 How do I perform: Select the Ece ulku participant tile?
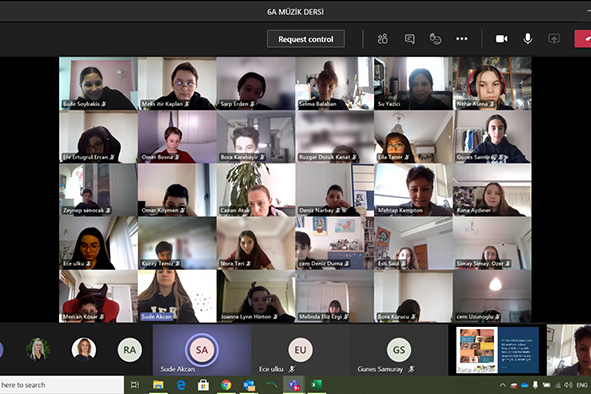(x=300, y=350)
